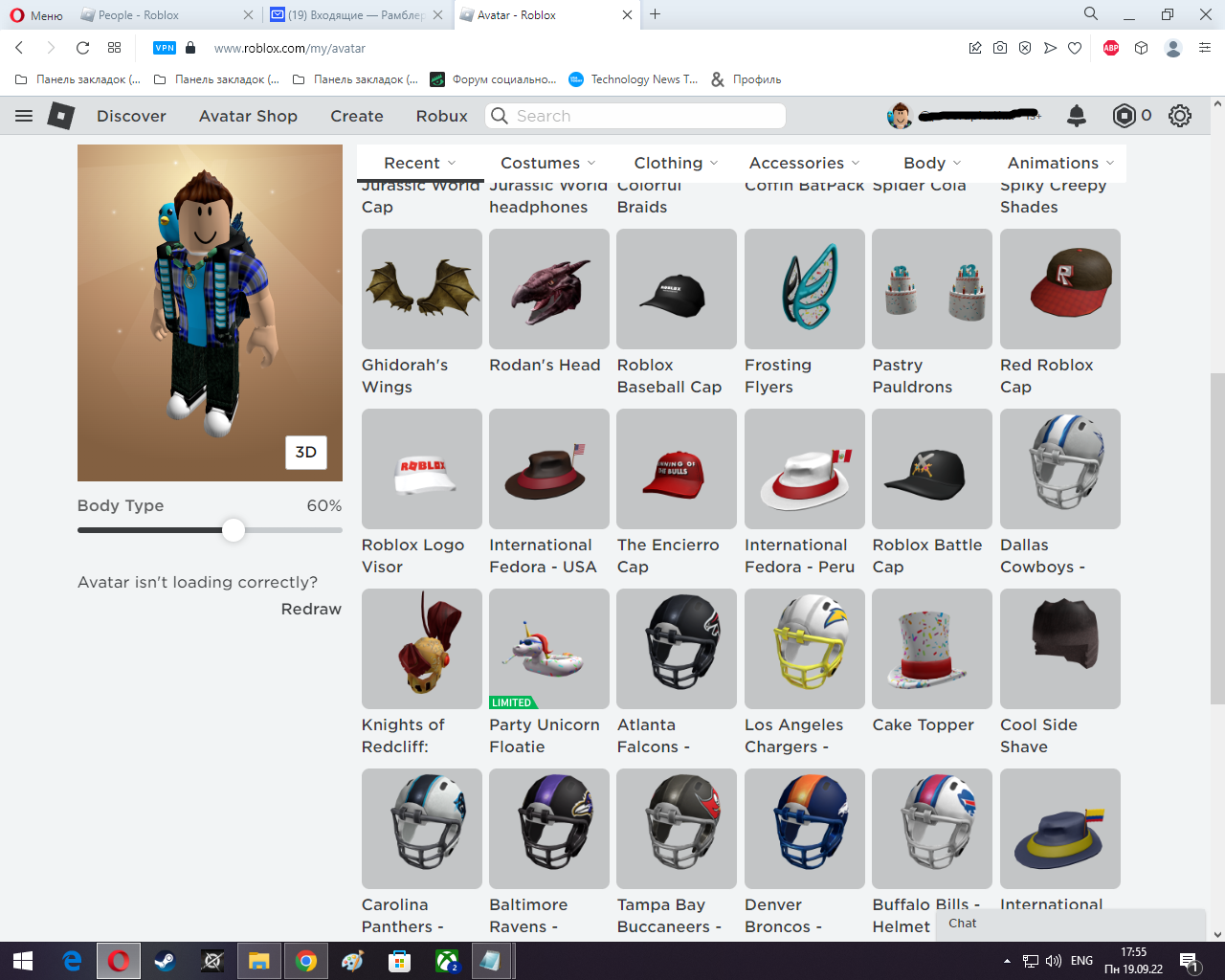Open the Robux balance icon
Screen dimensions: 1225x980
1124,116
